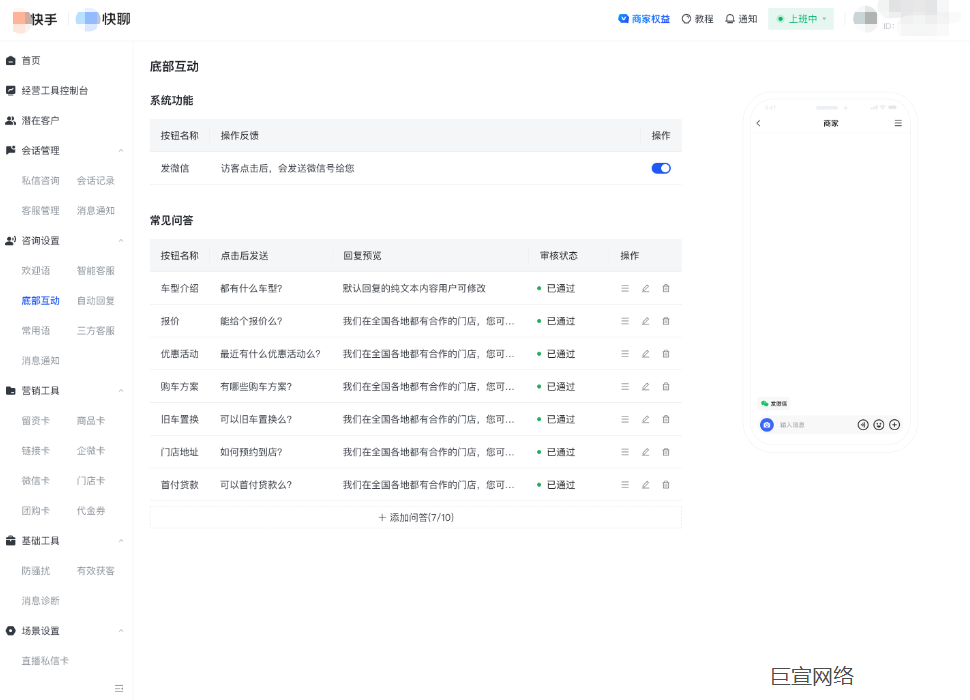The height and width of the screenshot is (700, 970).
Task: Click the plus icon in phone preview chat bar
Action: [893, 424]
